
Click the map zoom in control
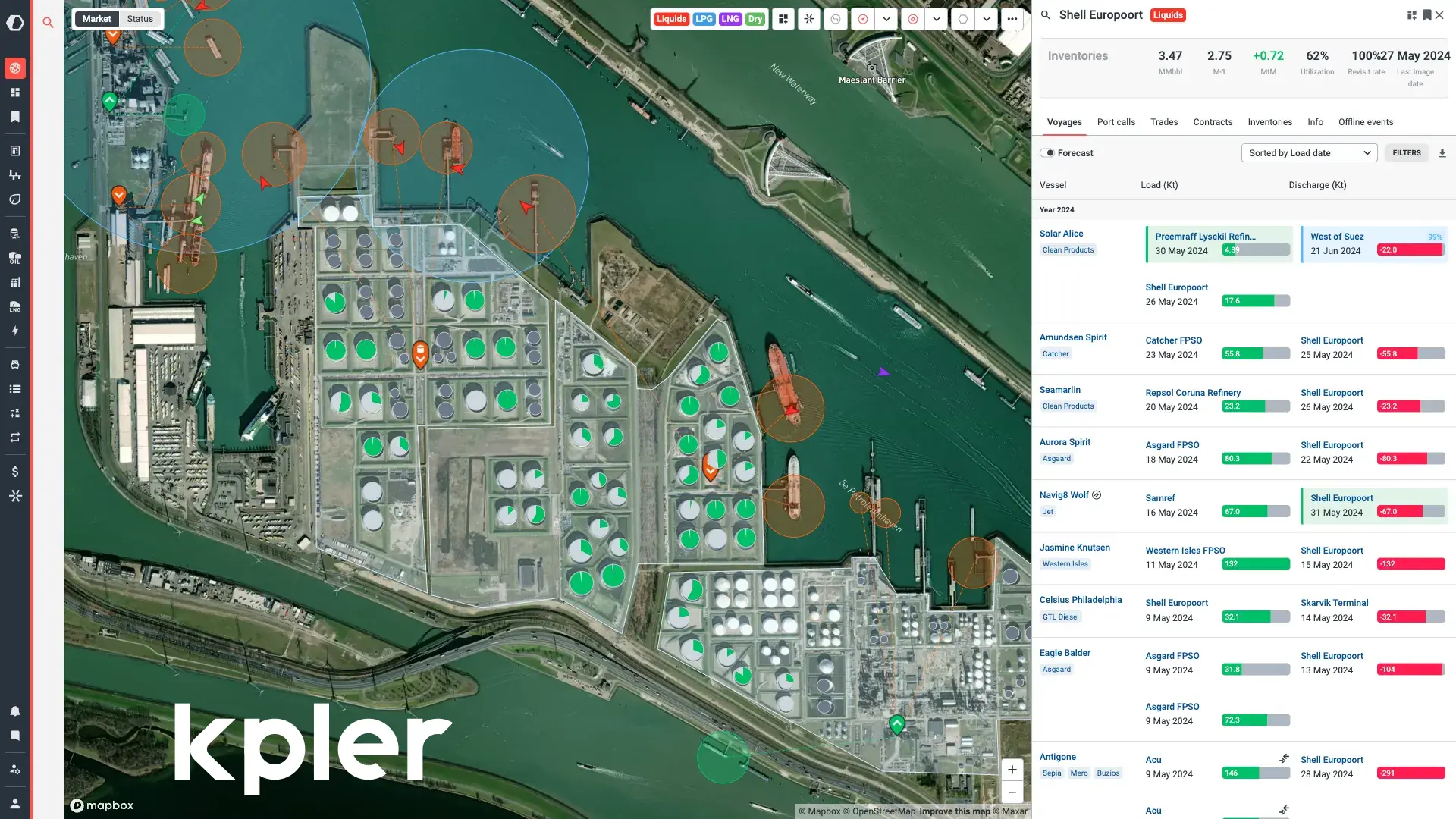click(x=1012, y=769)
